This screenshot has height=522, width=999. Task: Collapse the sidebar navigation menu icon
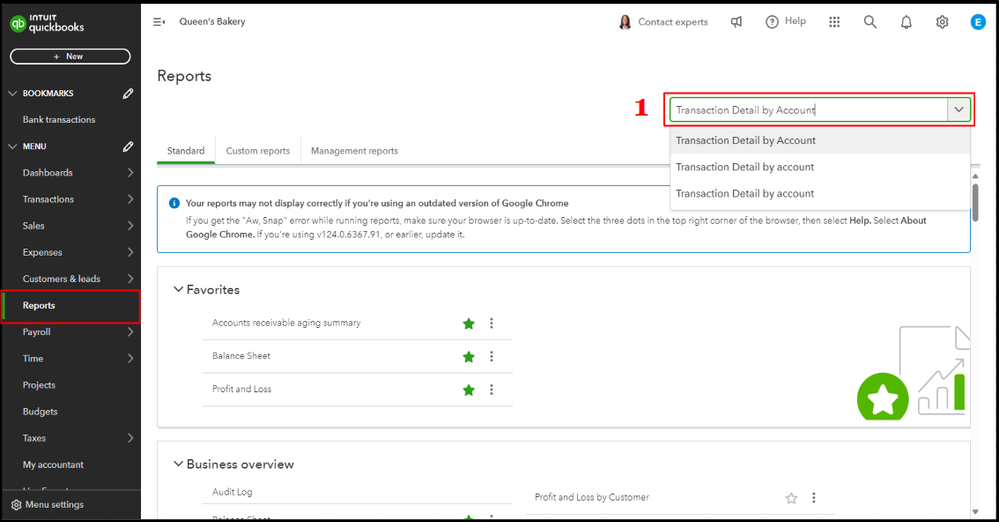[x=159, y=22]
